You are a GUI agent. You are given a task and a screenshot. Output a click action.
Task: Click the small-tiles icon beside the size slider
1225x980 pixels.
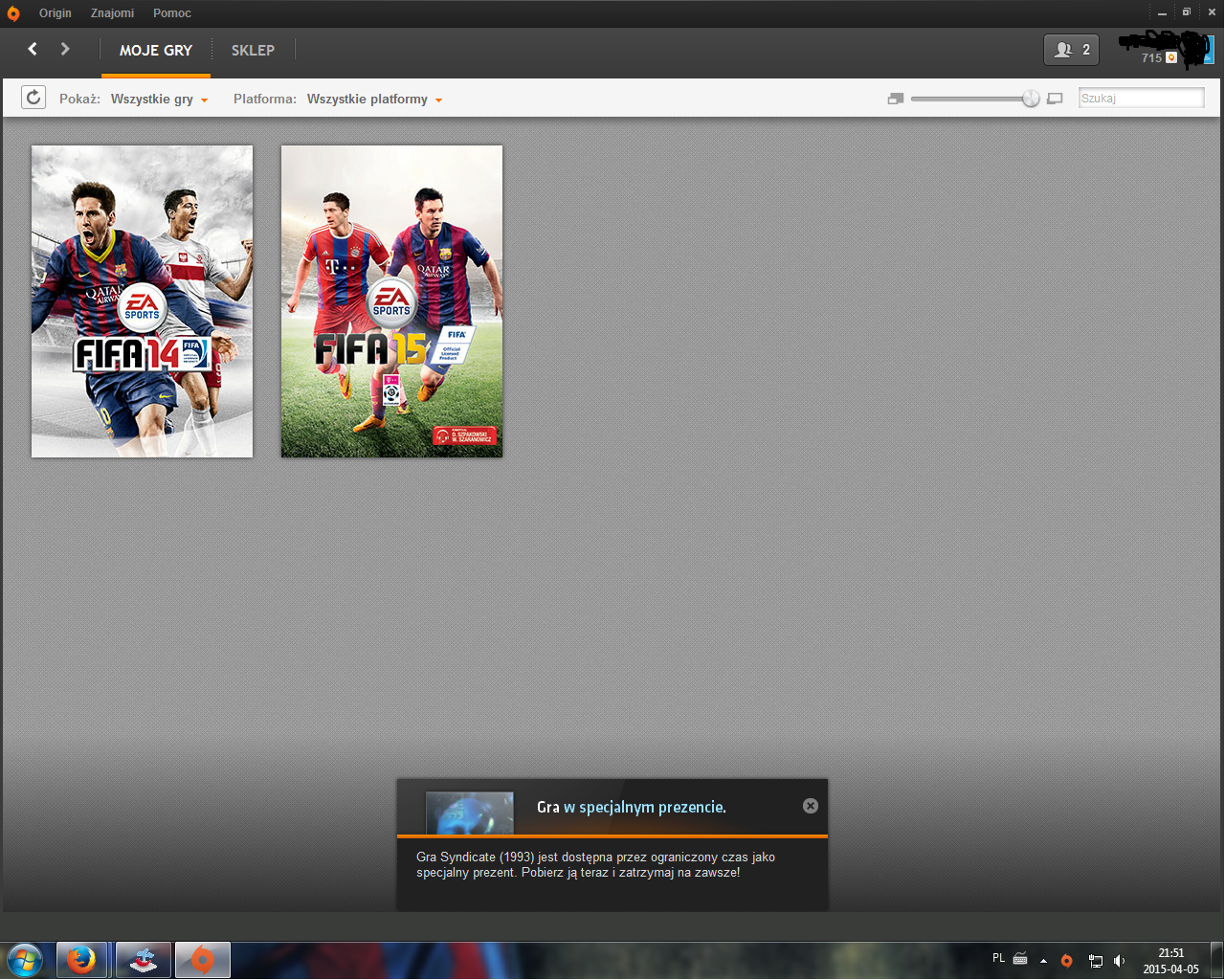pyautogui.click(x=896, y=99)
